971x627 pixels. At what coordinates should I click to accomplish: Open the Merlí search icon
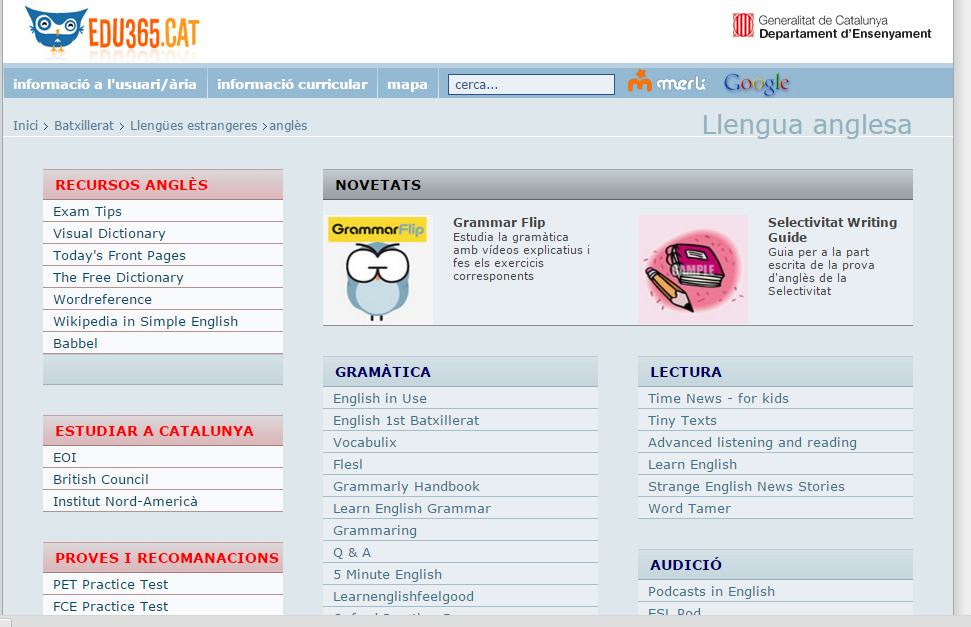pos(667,83)
